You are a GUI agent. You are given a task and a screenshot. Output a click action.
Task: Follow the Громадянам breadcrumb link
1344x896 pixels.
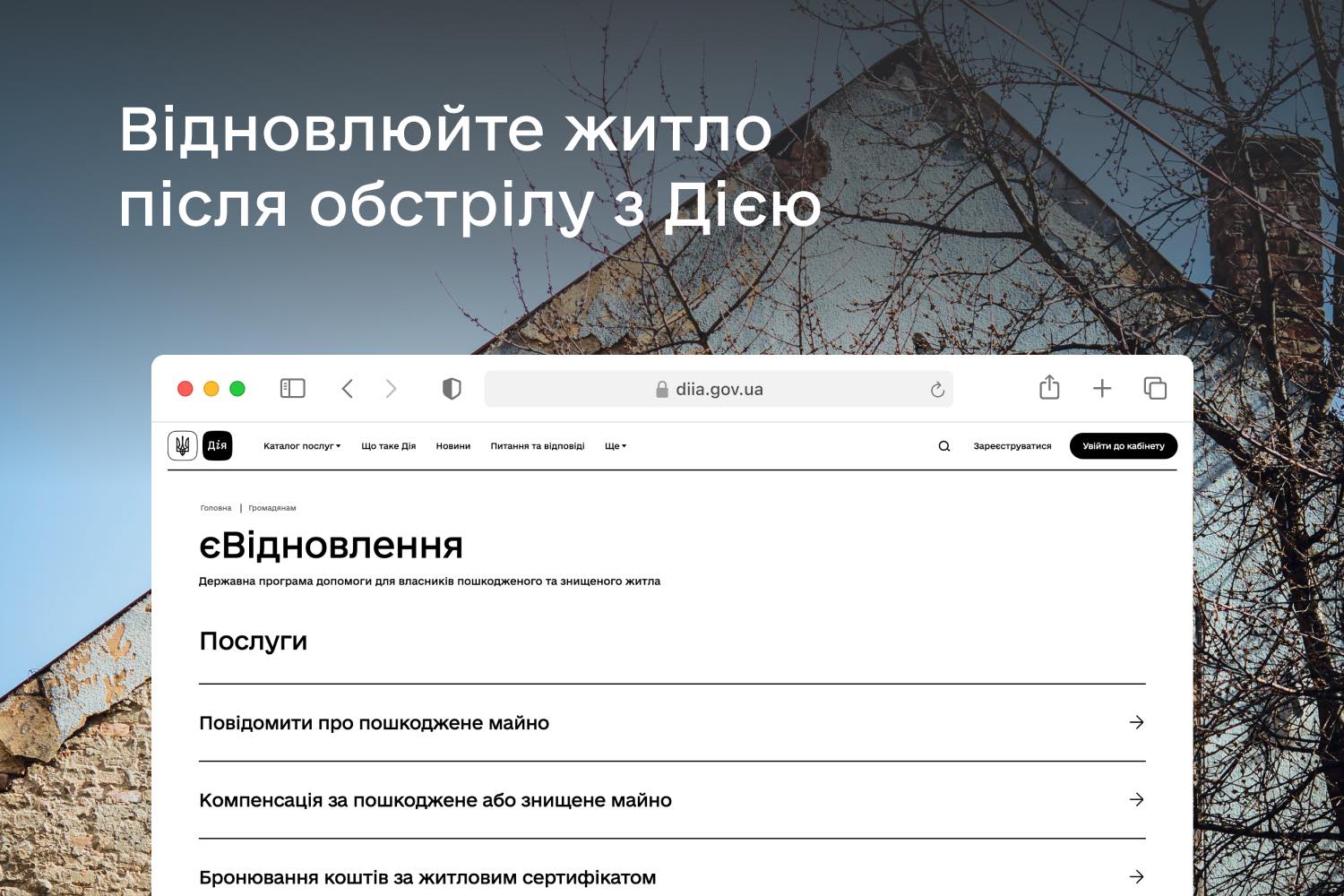[272, 508]
